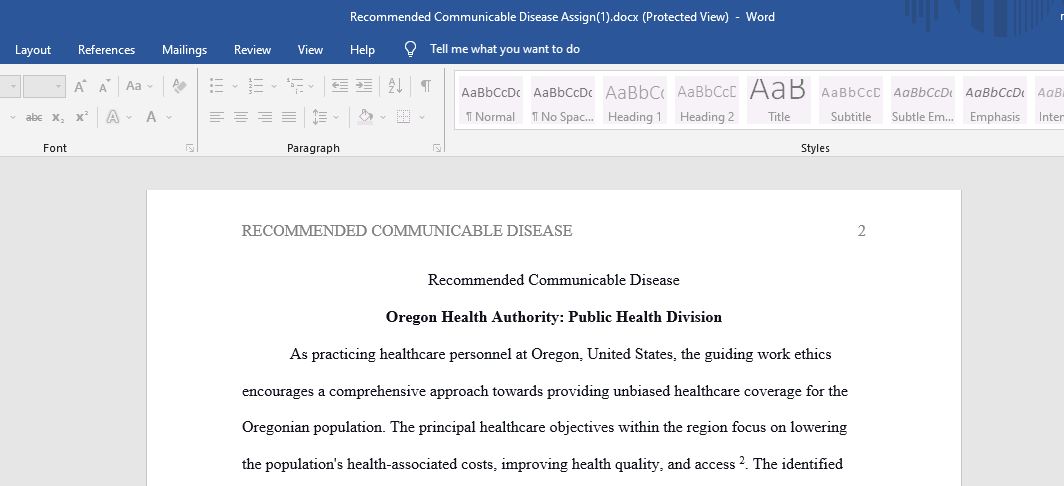Image resolution: width=1064 pixels, height=486 pixels.
Task: Click the page header text RECOMMENDED COMMUNICABLE DISEASE
Action: [x=407, y=231]
